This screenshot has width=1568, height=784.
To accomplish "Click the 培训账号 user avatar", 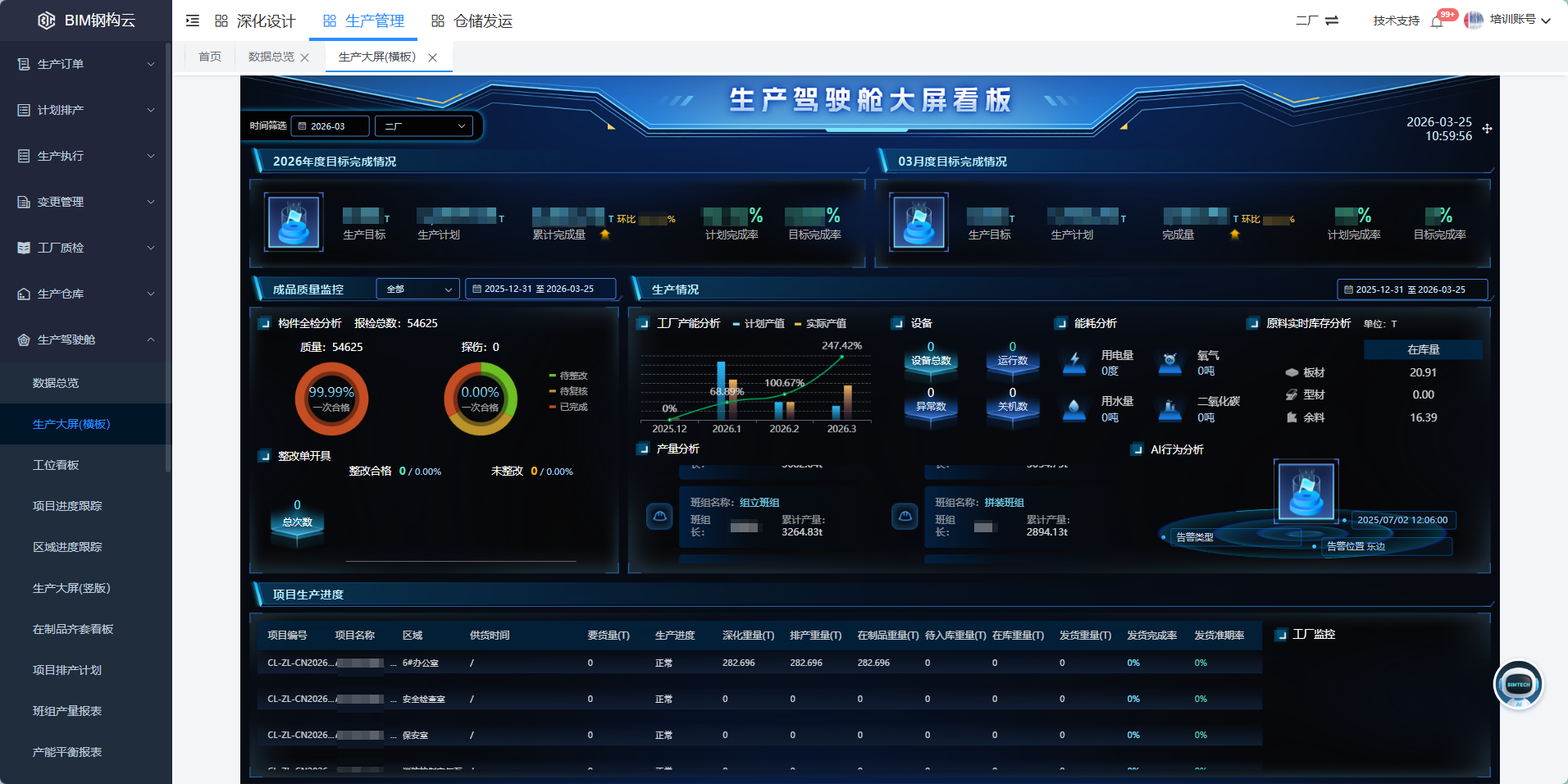I will tap(1474, 20).
